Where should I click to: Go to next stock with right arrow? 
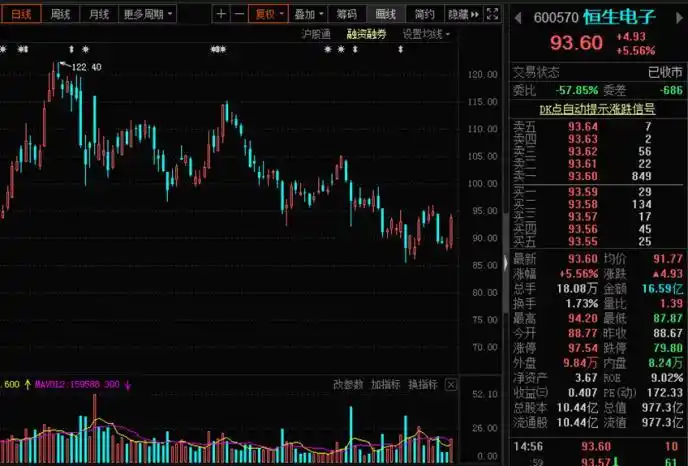coord(680,18)
